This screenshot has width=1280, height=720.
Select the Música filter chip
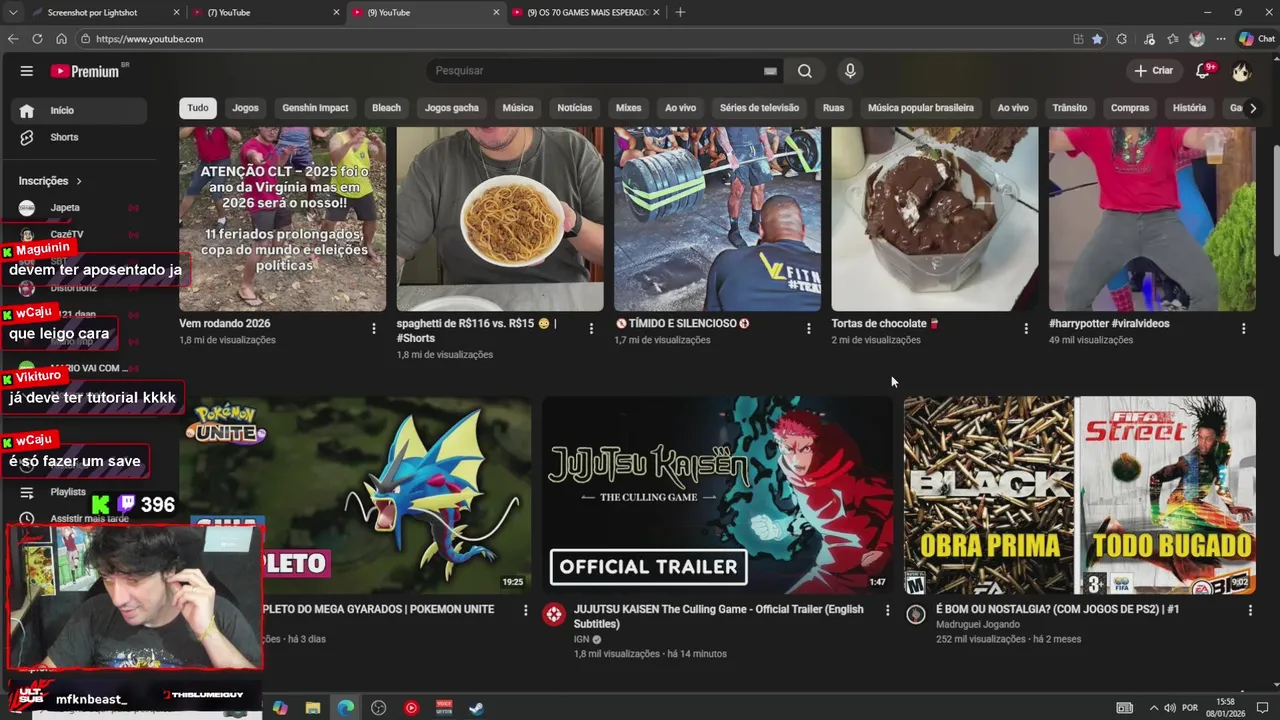pyautogui.click(x=517, y=108)
